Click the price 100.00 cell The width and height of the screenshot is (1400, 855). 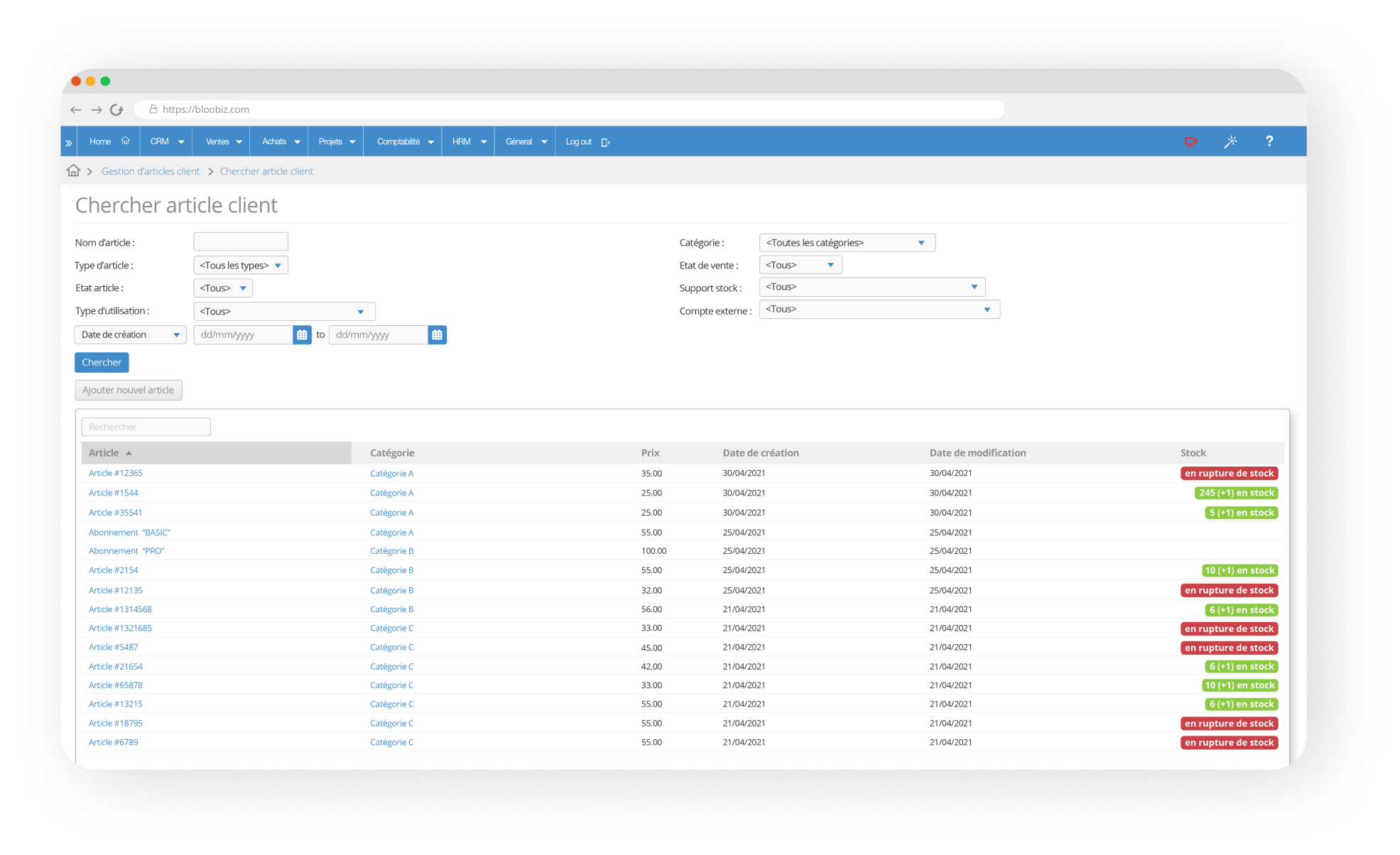click(x=653, y=551)
